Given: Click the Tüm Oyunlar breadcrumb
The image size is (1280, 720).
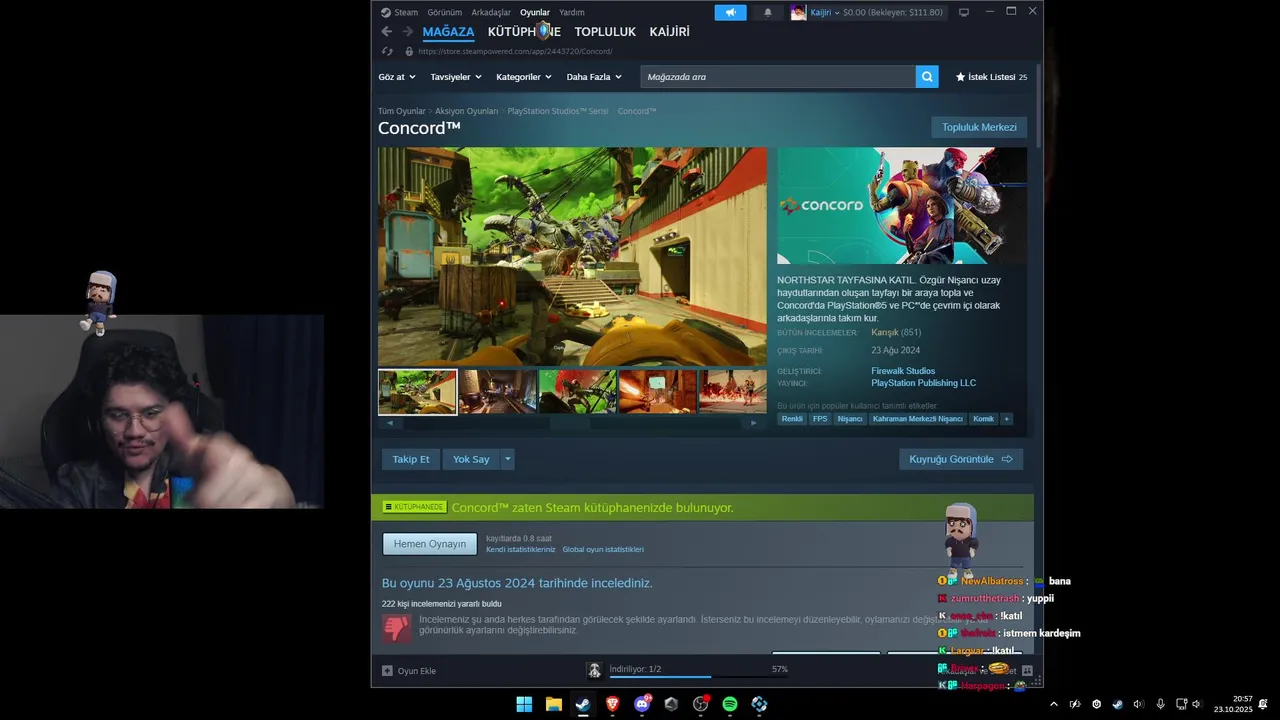Looking at the screenshot, I should click(x=402, y=111).
